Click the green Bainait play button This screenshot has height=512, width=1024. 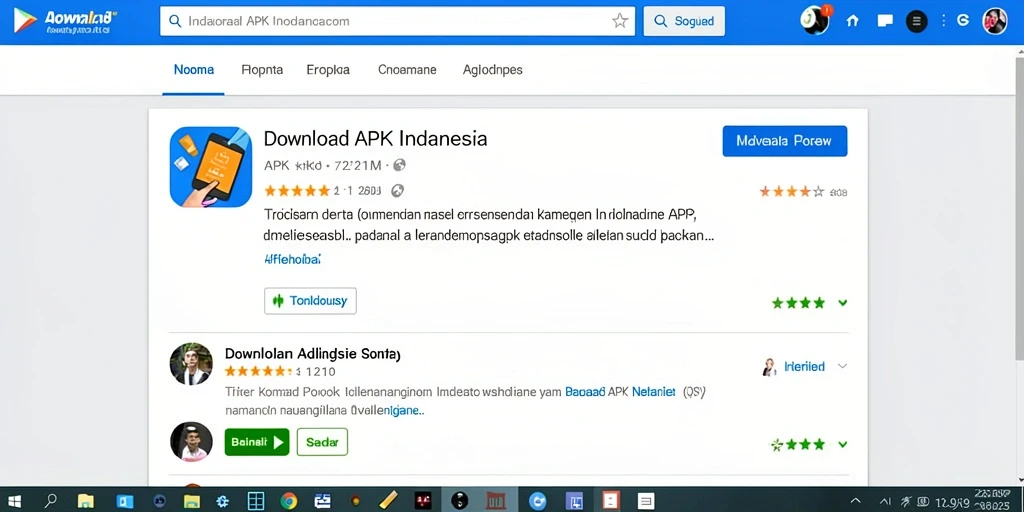pyautogui.click(x=257, y=442)
